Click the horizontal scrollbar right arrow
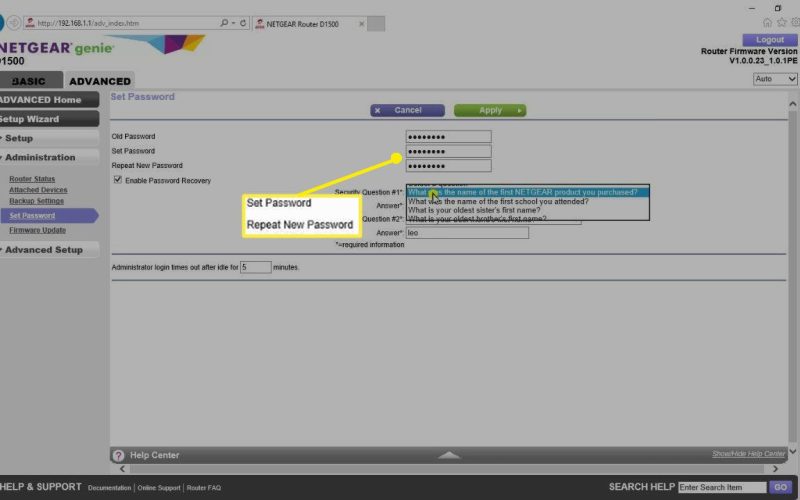This screenshot has height=500, width=800. 776,469
